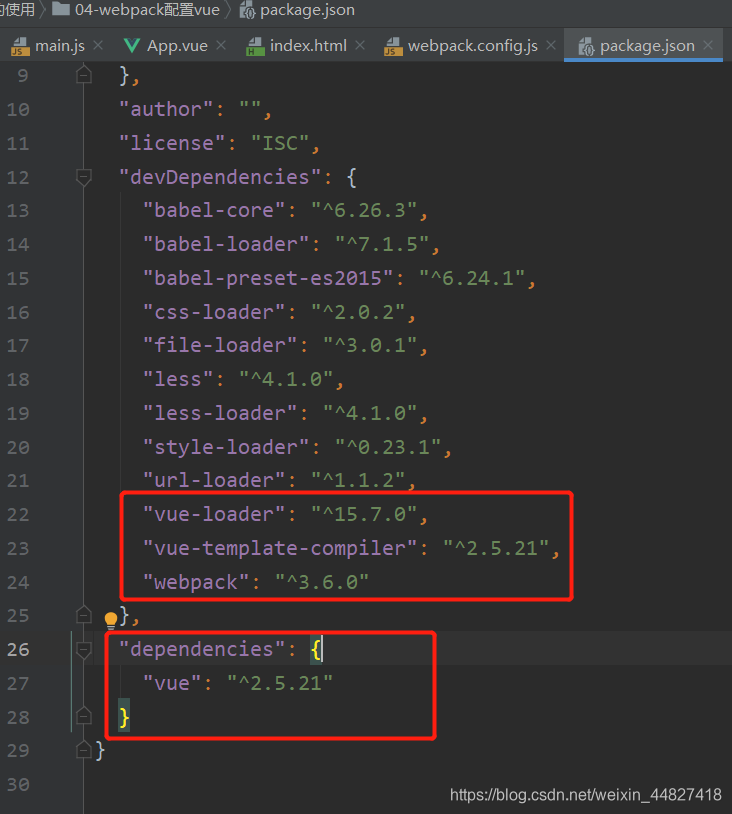The height and width of the screenshot is (814, 732).
Task: Click the main.js JS file icon
Action: (x=20, y=46)
